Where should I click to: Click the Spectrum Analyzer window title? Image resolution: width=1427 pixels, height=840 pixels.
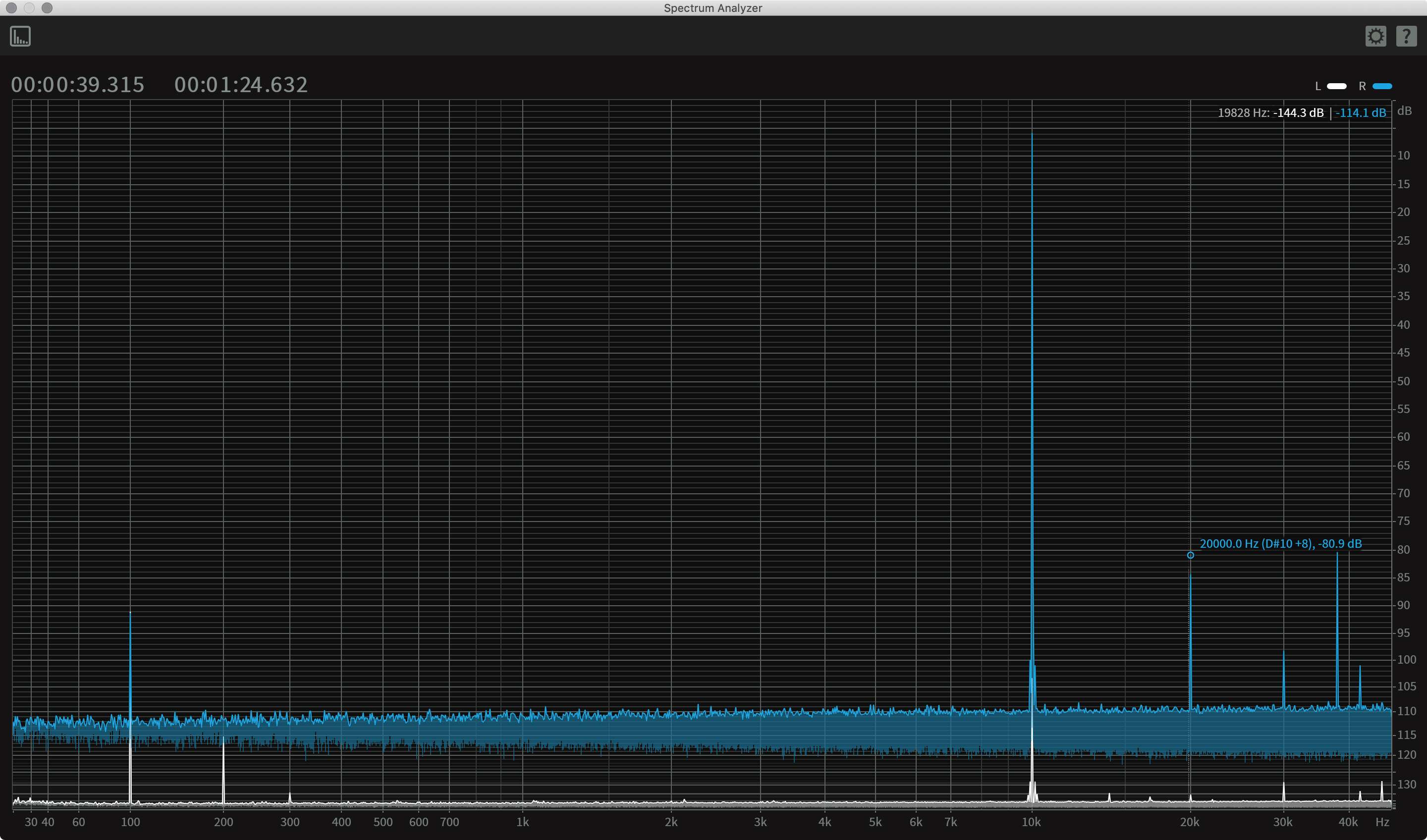713,8
